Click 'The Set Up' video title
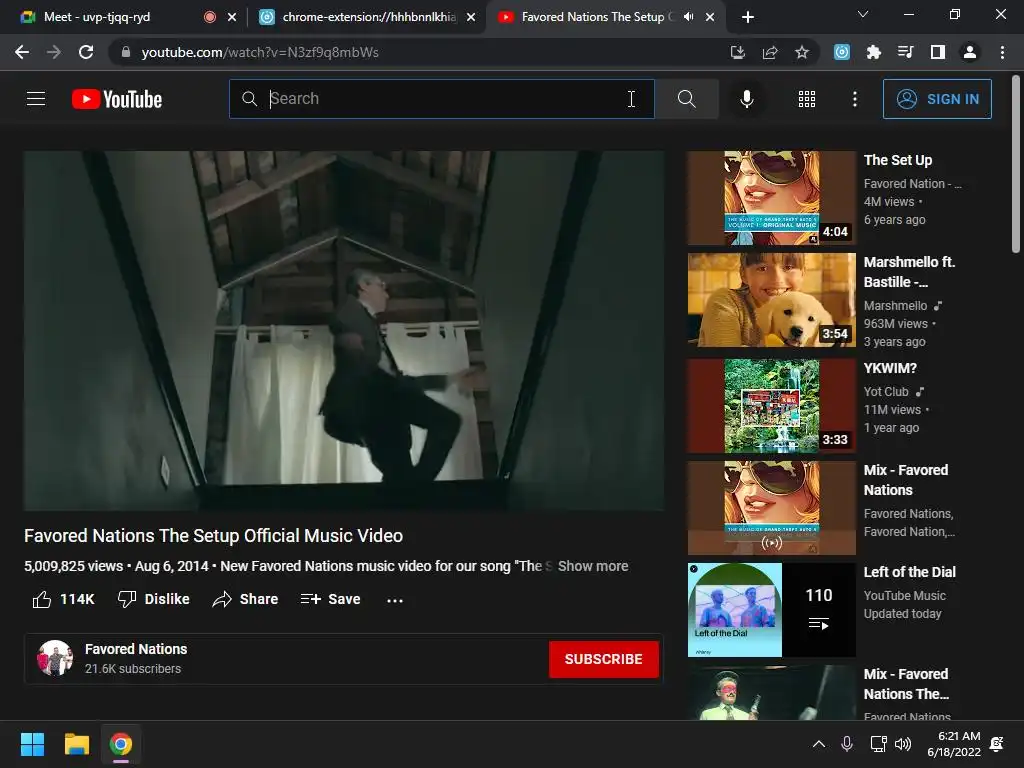The width and height of the screenshot is (1024, 768). [897, 160]
